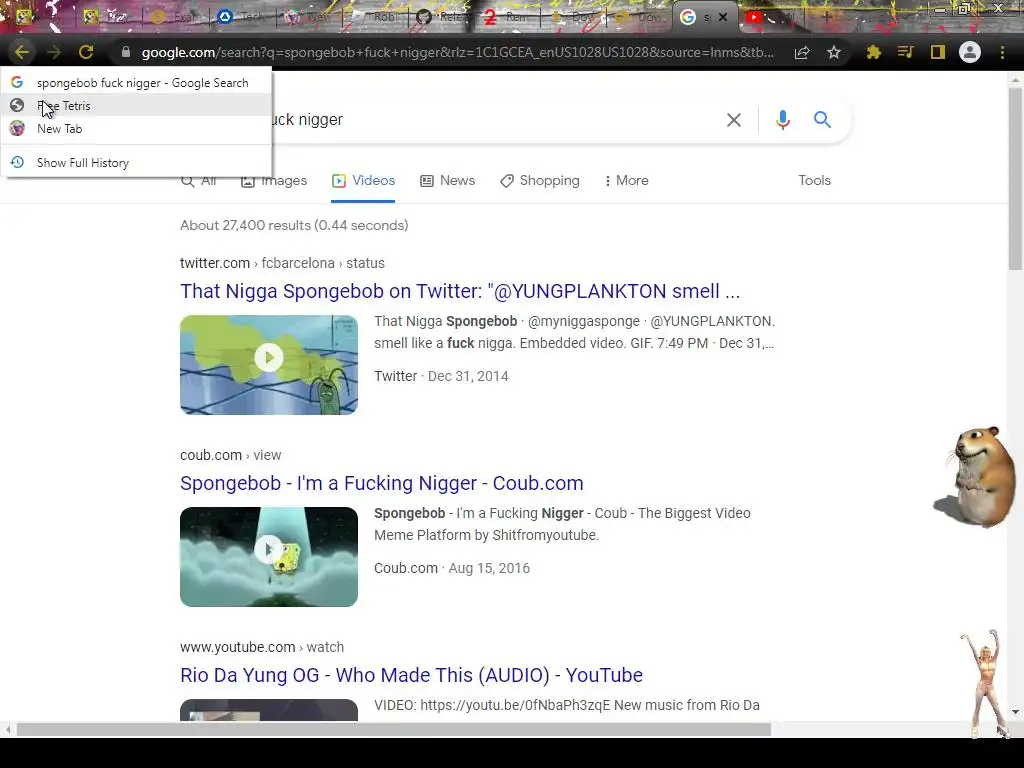The image size is (1024, 768).
Task: Click the padlock site info icon
Action: 126,52
